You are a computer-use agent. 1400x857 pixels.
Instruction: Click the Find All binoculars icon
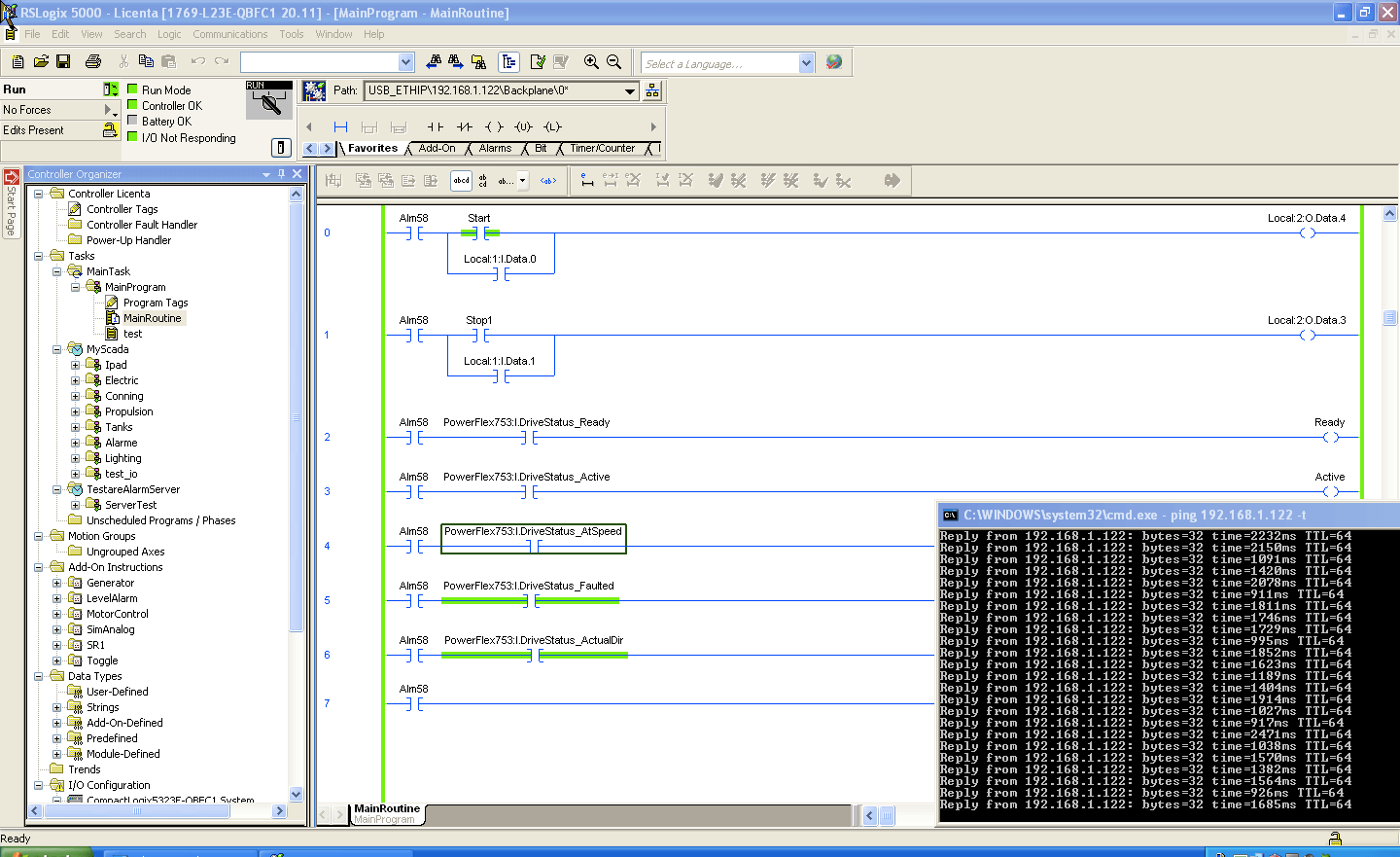[478, 61]
